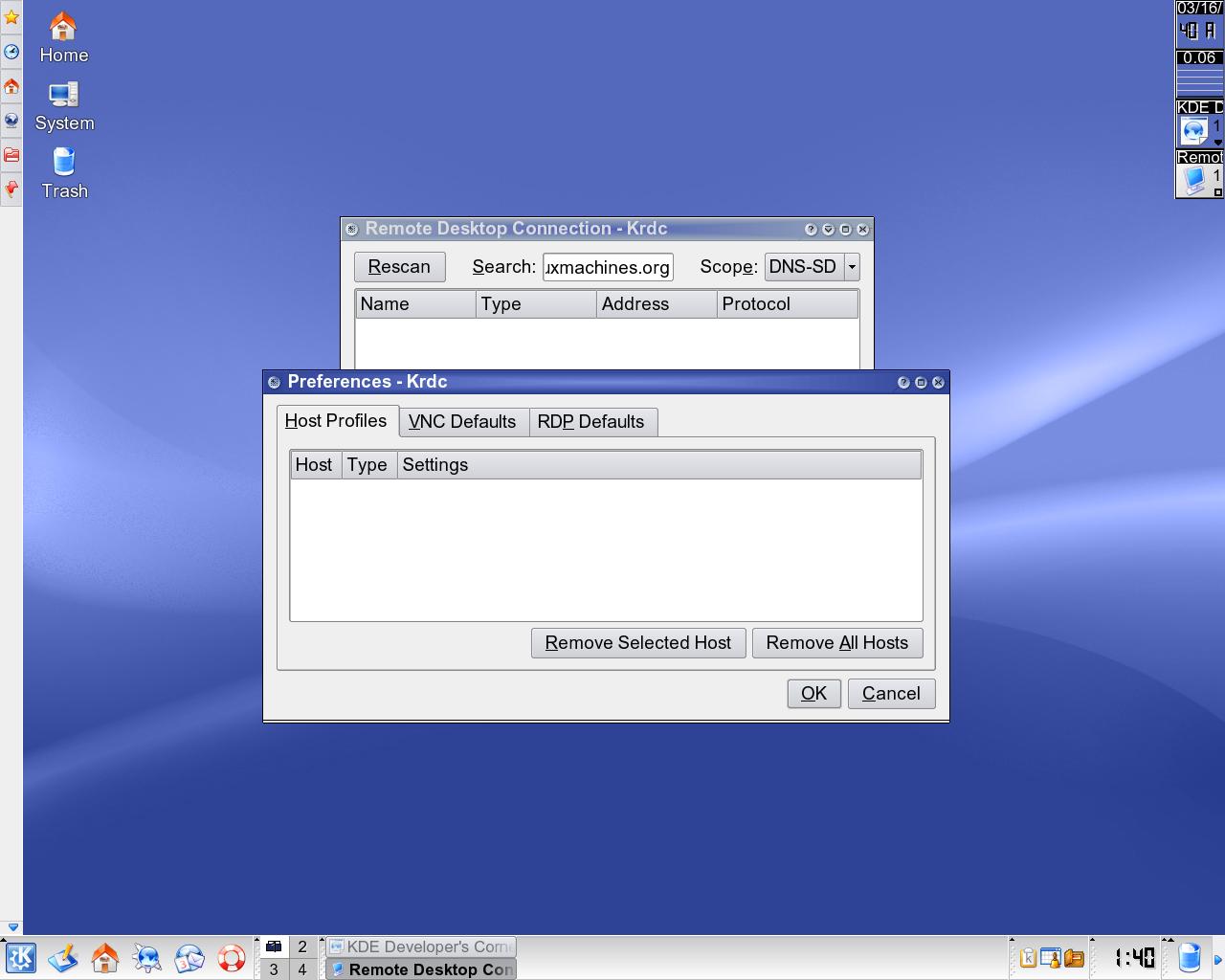This screenshot has height=980, width=1225.
Task: Cancel the Preferences dialog
Action: click(892, 694)
